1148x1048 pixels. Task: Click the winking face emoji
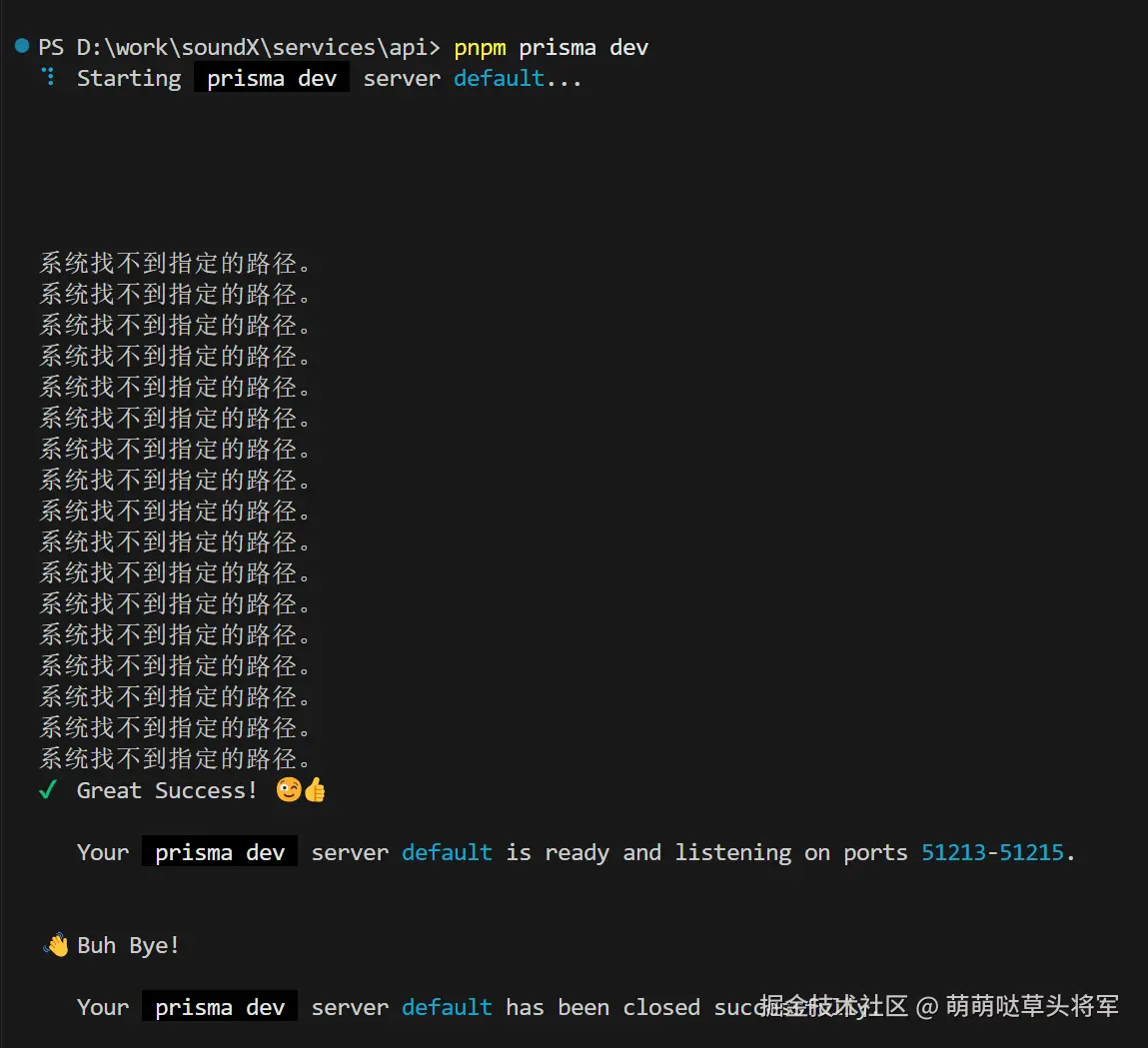tap(289, 789)
